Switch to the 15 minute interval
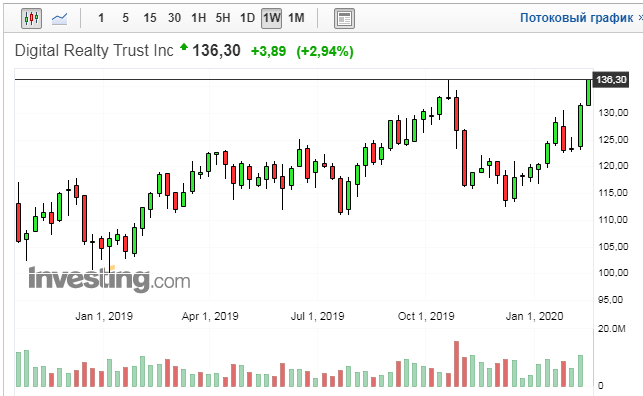Image resolution: width=643 pixels, height=396 pixels. [x=150, y=18]
